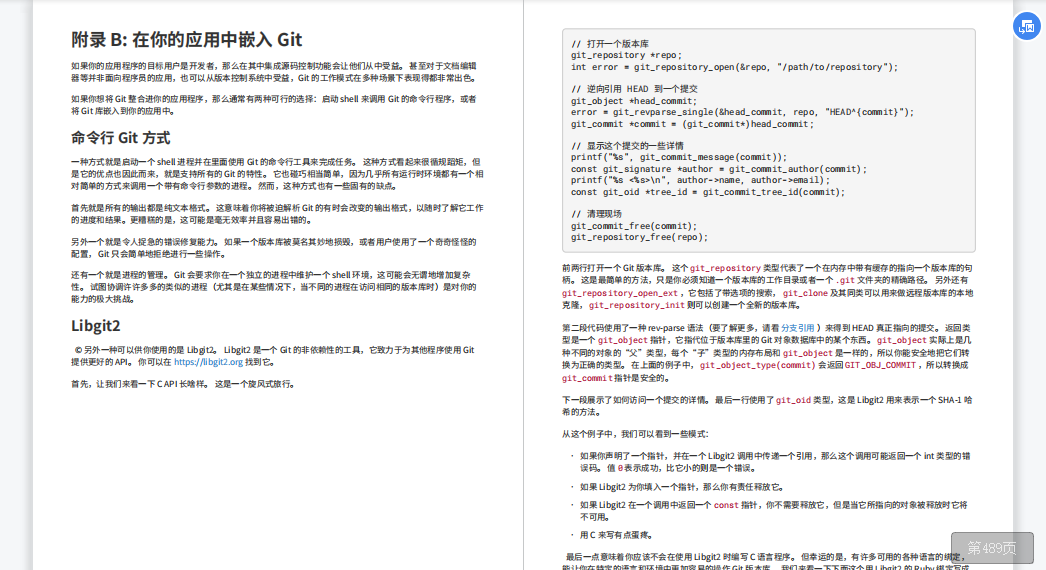Click the paragraph starting 另外一种可以供你使用的是 Libgit2
The height and width of the screenshot is (570, 1046).
(x=273, y=356)
